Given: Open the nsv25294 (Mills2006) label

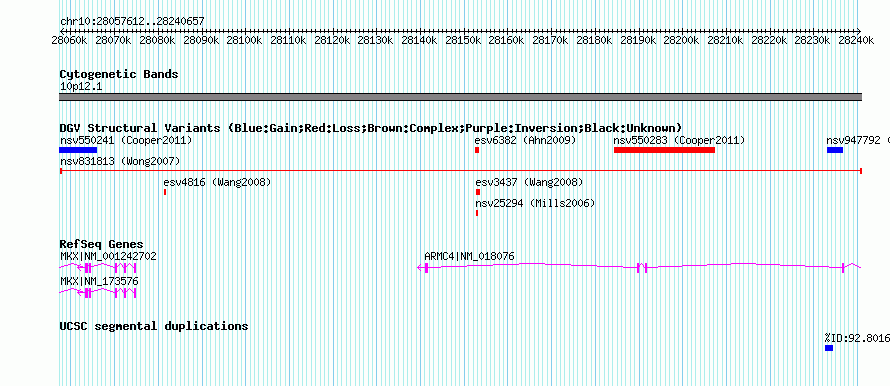Looking at the screenshot, I should coord(535,203).
